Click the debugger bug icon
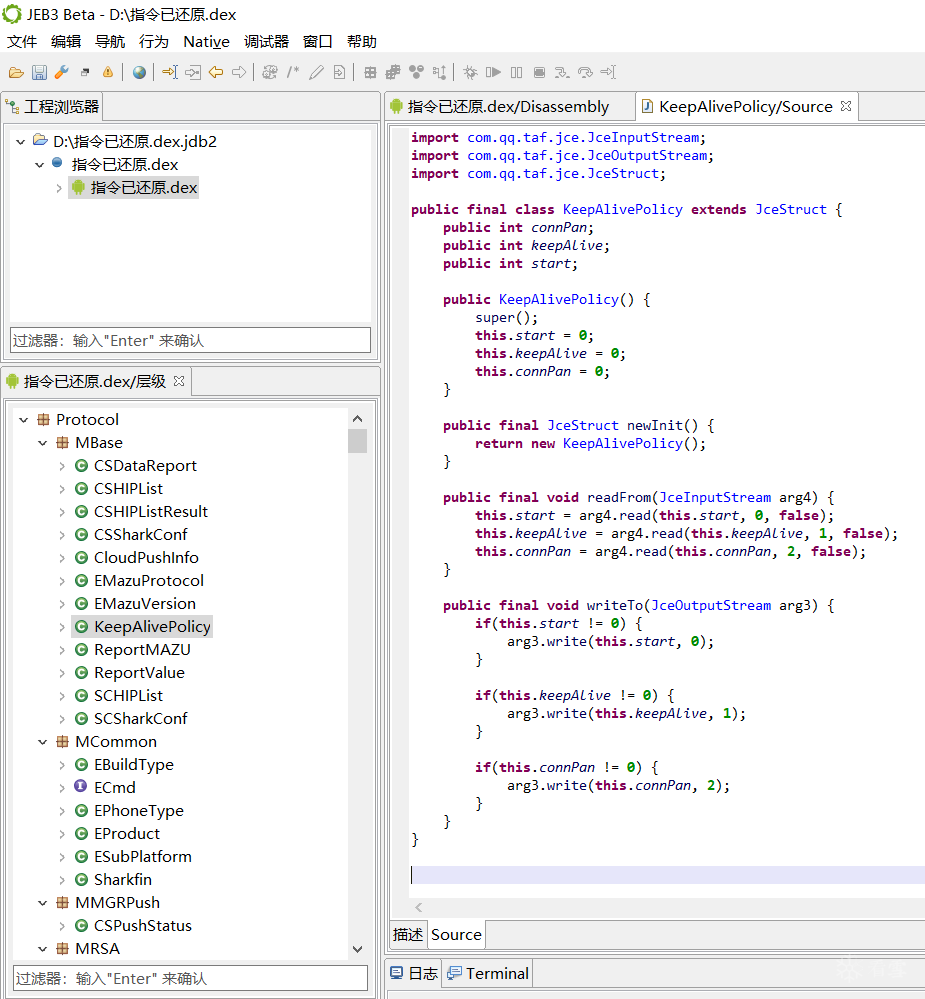 [x=470, y=72]
